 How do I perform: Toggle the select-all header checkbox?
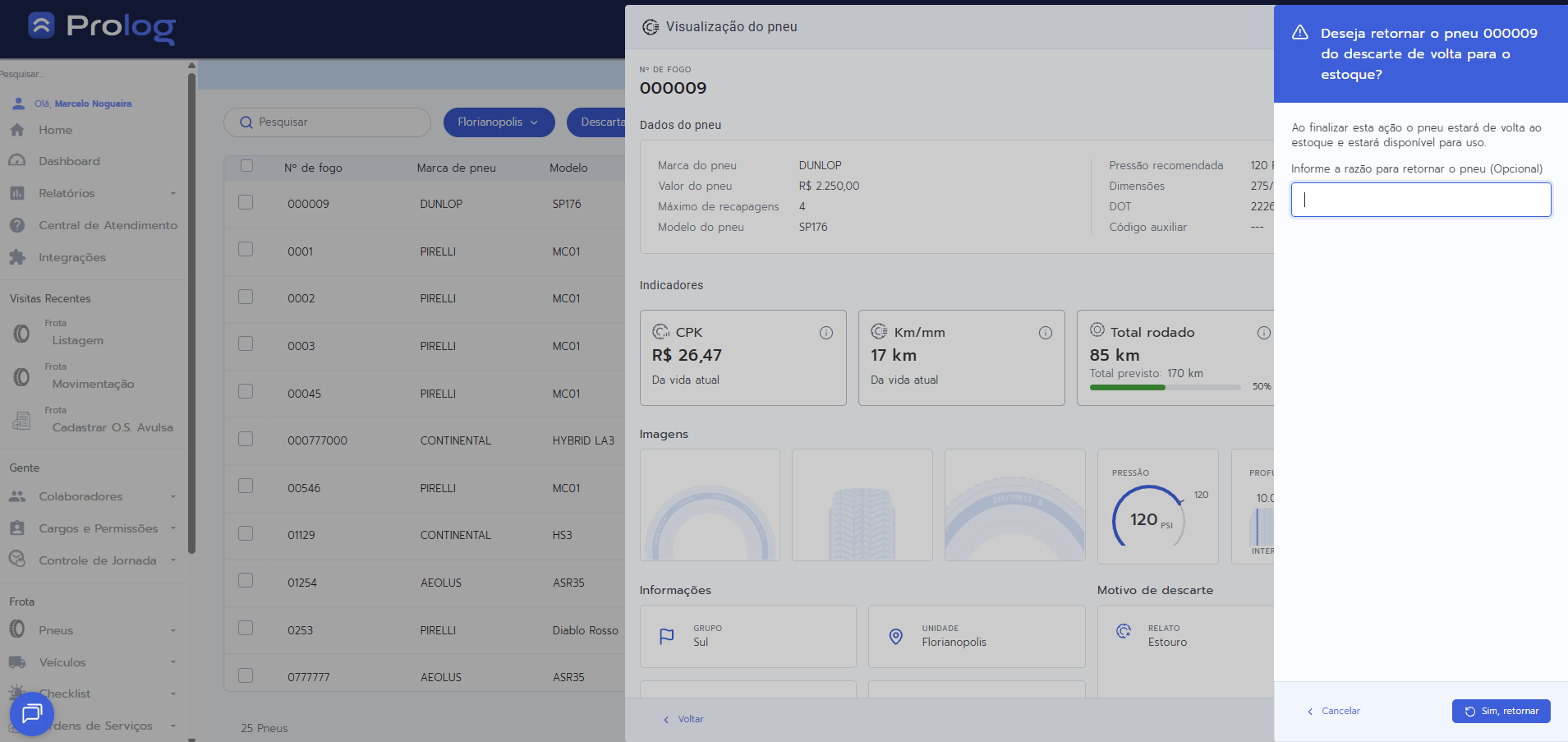tap(246, 166)
